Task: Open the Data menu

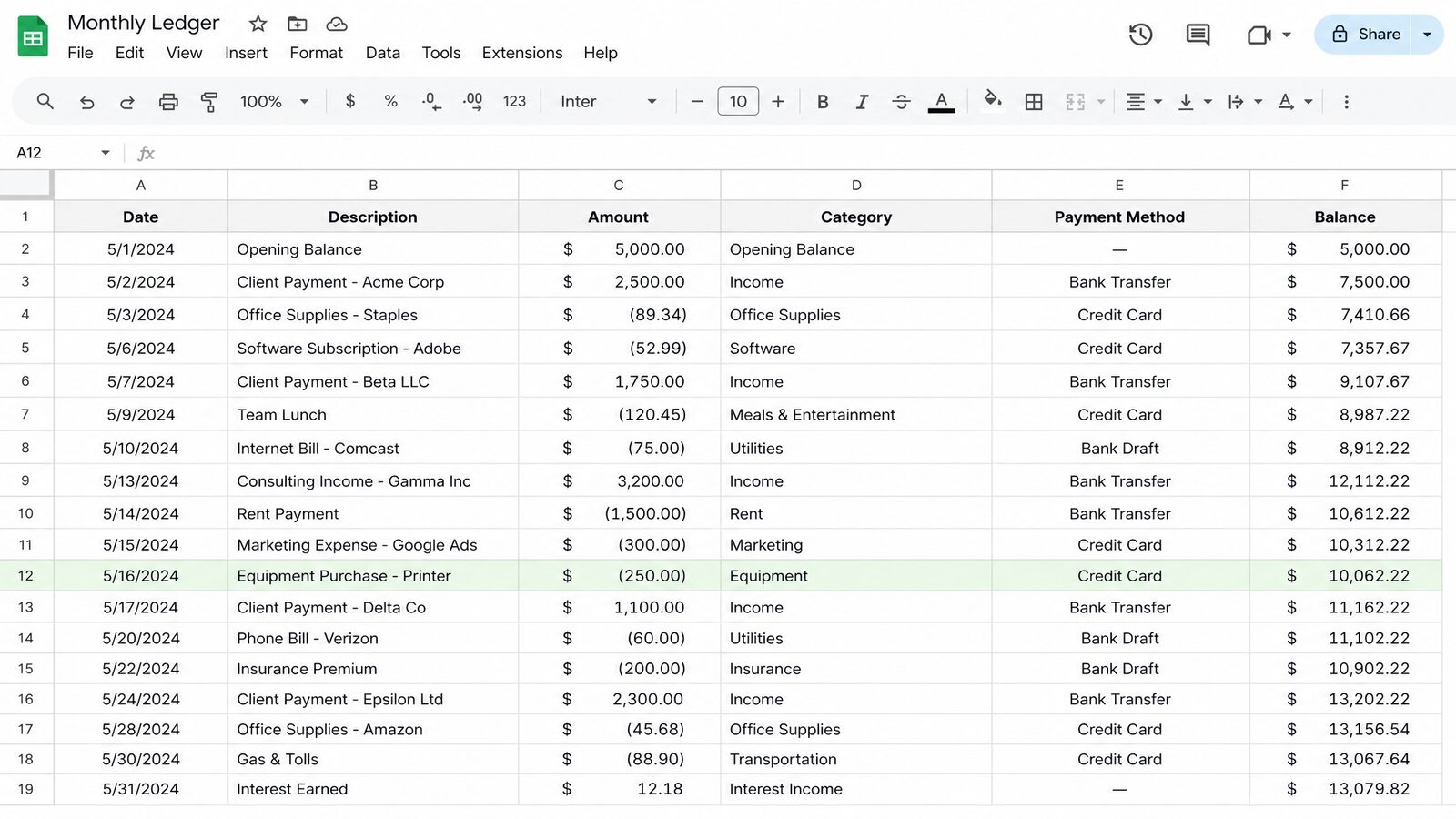Action: [x=382, y=53]
